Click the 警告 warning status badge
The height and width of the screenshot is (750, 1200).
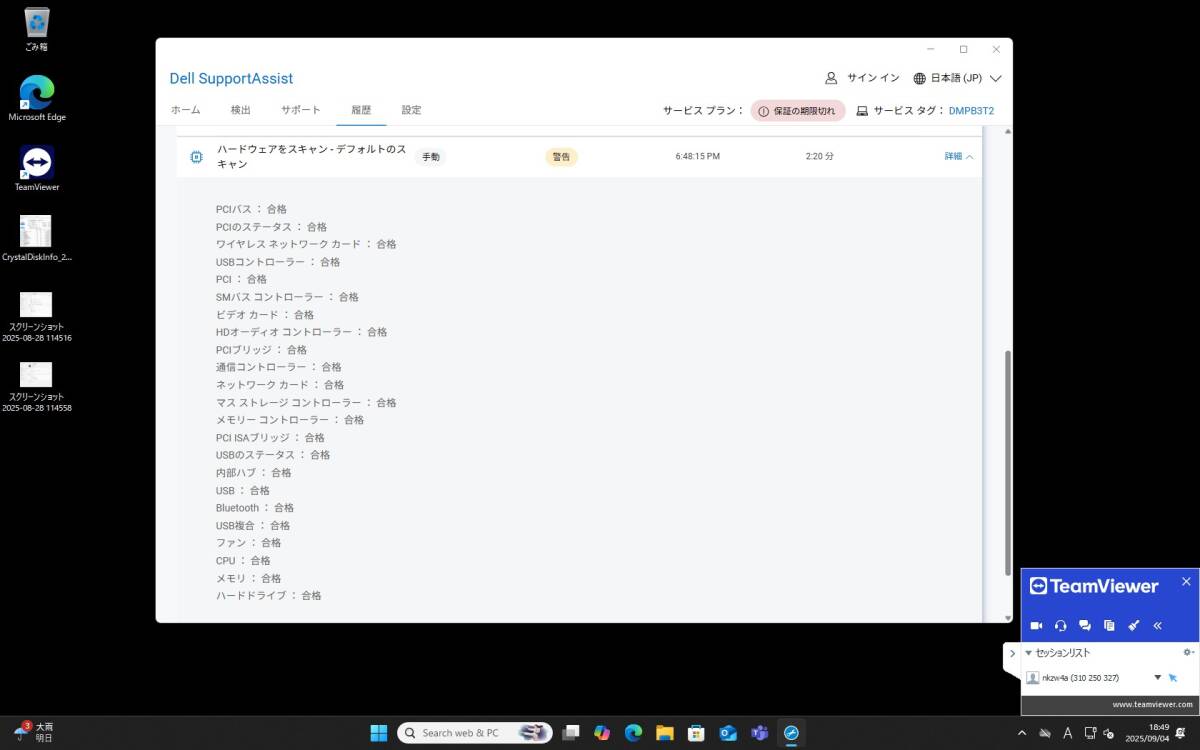point(561,157)
